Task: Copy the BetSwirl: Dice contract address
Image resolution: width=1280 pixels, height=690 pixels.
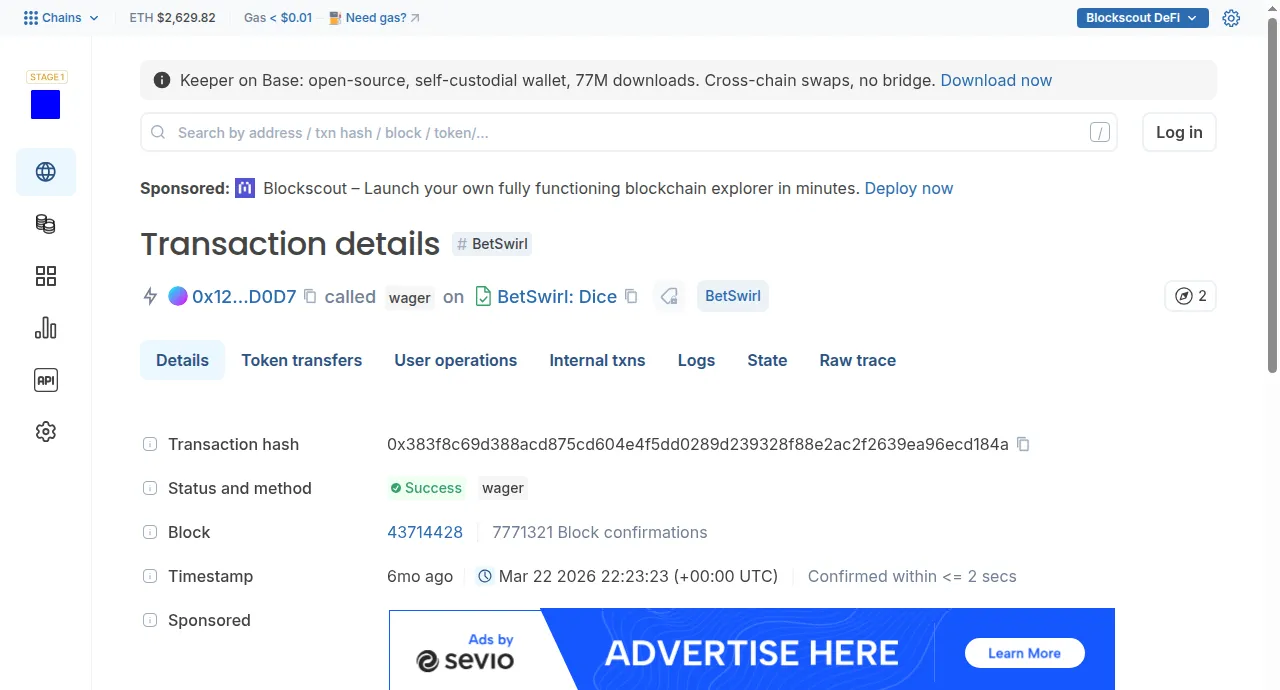Action: (x=631, y=296)
